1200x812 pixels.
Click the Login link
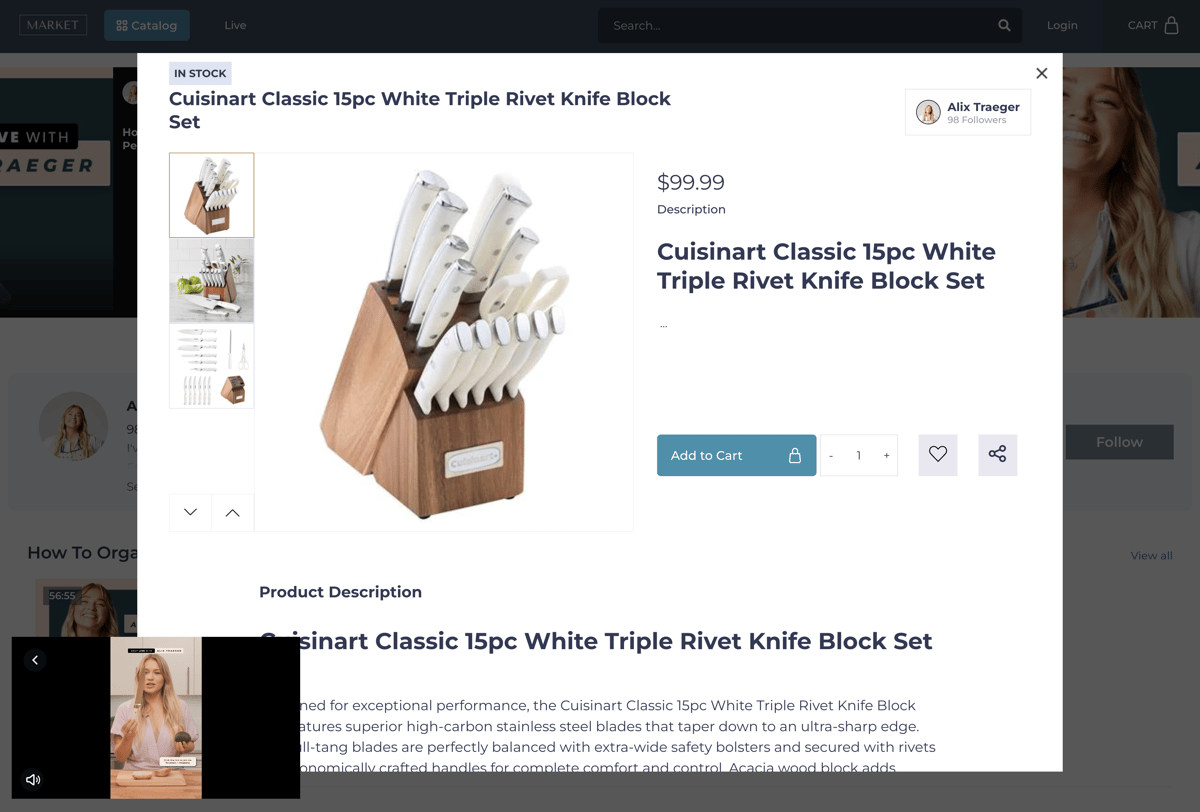(1062, 25)
